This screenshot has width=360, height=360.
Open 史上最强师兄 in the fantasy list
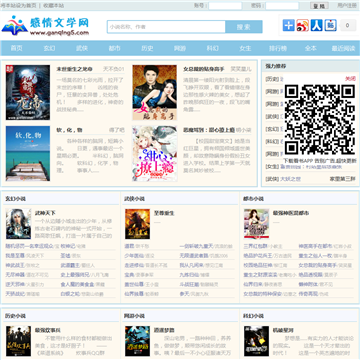pos(75,275)
